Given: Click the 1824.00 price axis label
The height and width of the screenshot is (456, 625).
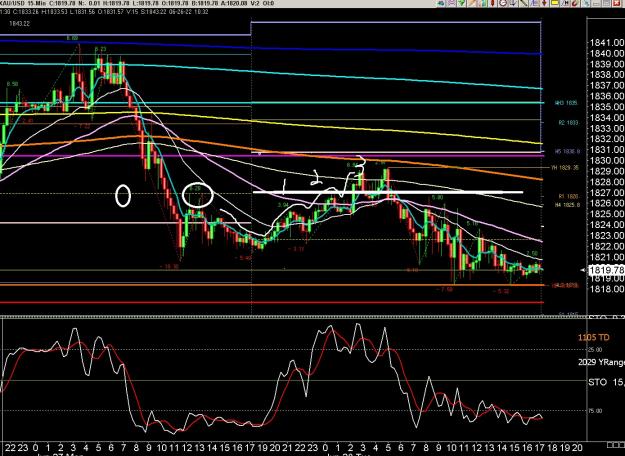Looking at the screenshot, I should [x=607, y=225].
